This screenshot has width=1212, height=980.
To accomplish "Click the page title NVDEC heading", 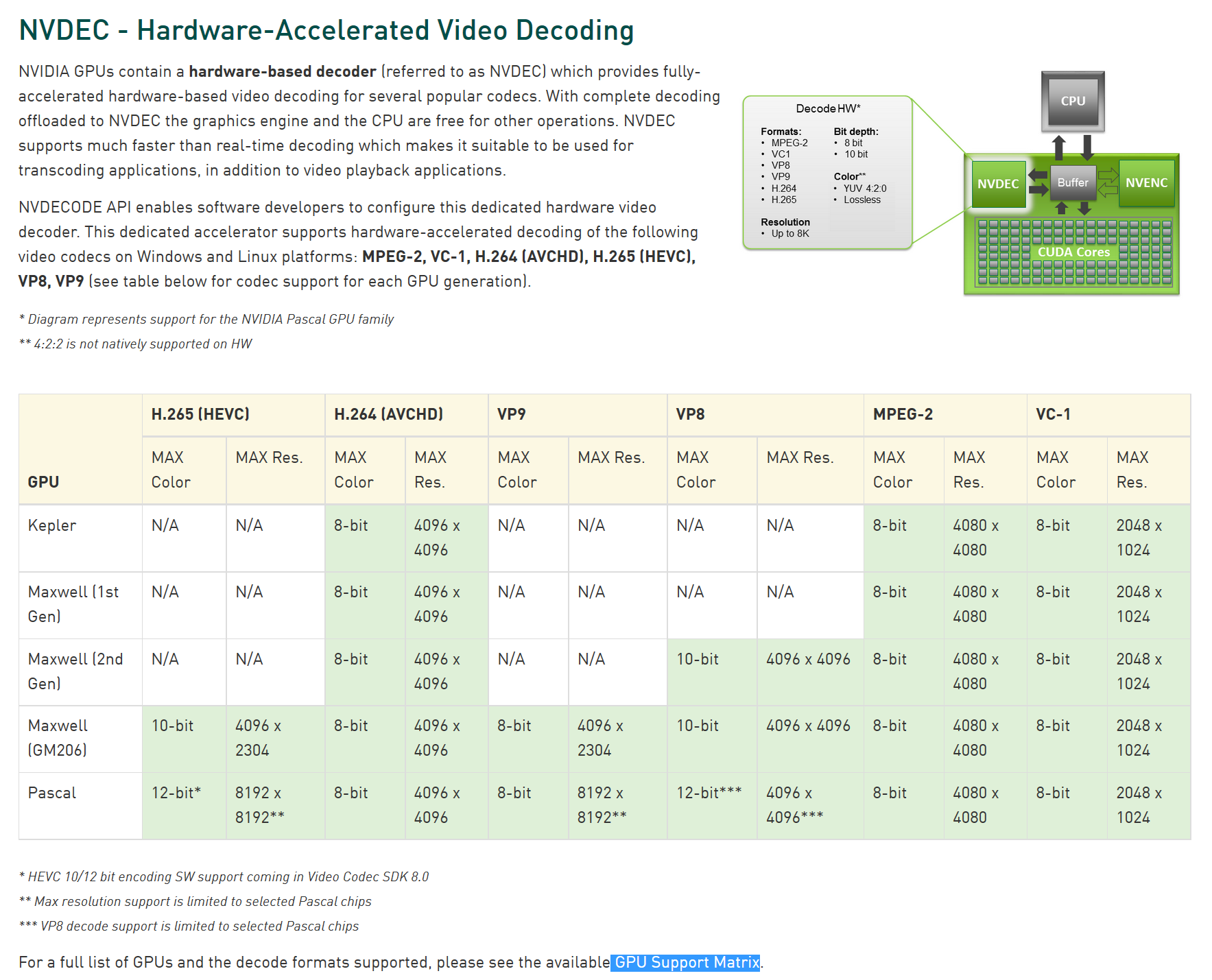I will click(326, 30).
